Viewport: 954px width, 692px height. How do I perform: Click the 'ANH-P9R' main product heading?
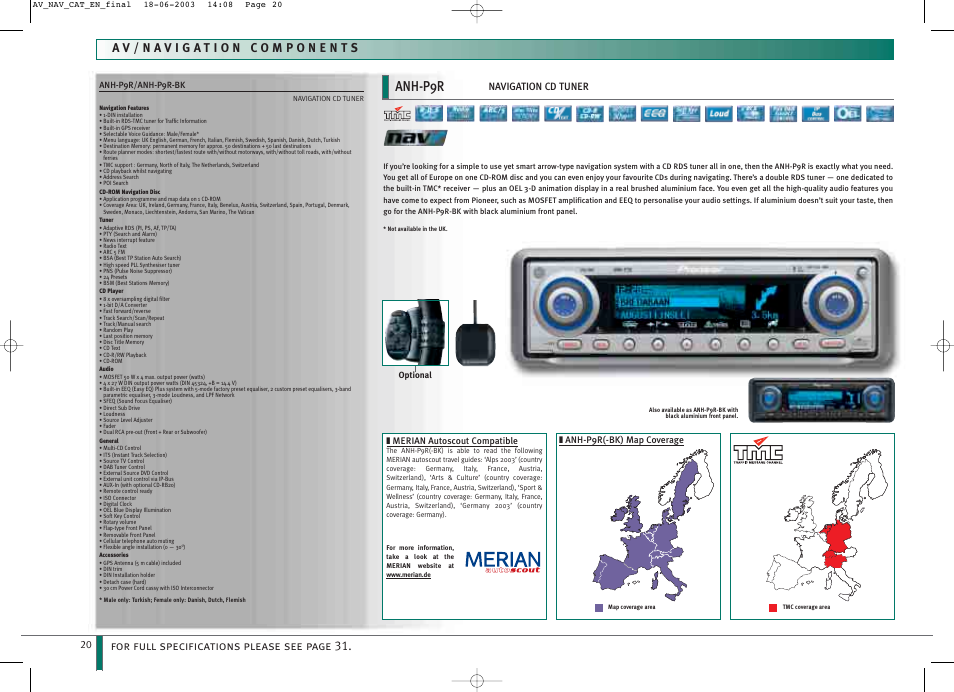tap(420, 86)
